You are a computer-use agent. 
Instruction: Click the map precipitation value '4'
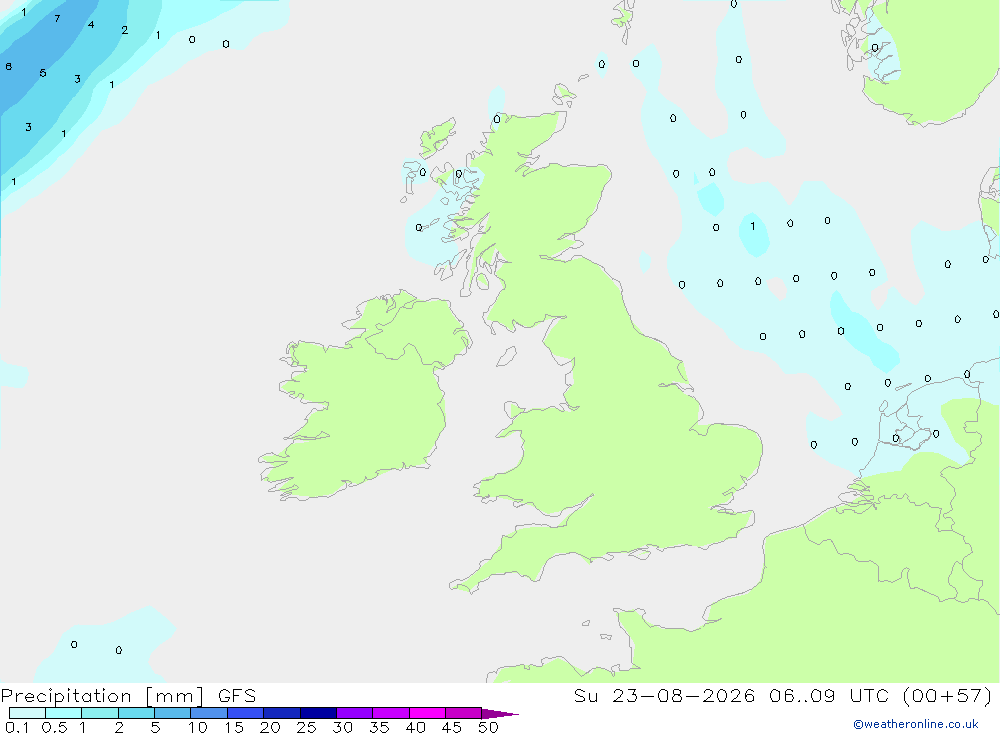pos(91,25)
